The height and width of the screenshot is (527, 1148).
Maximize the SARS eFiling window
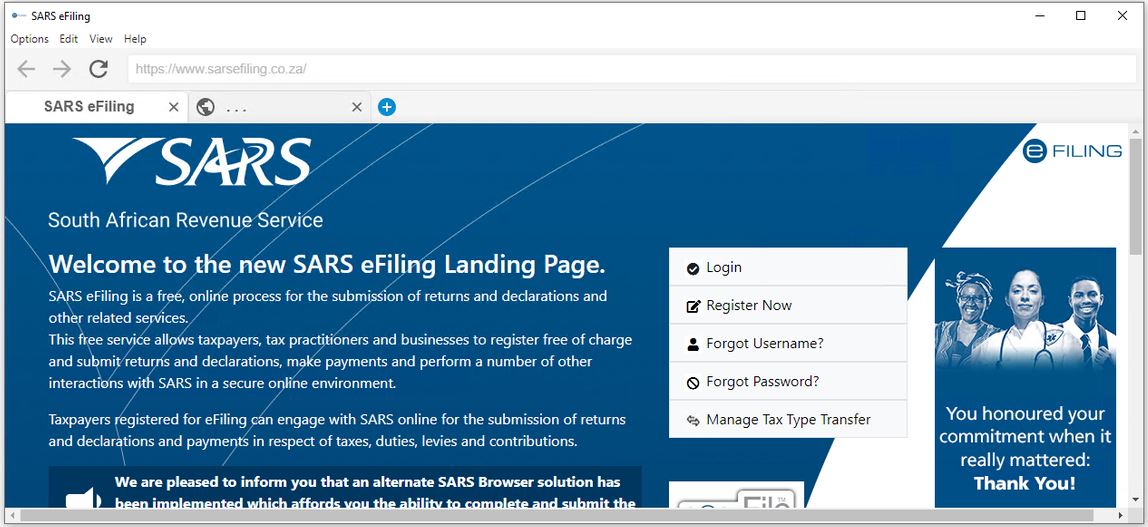coord(1081,15)
